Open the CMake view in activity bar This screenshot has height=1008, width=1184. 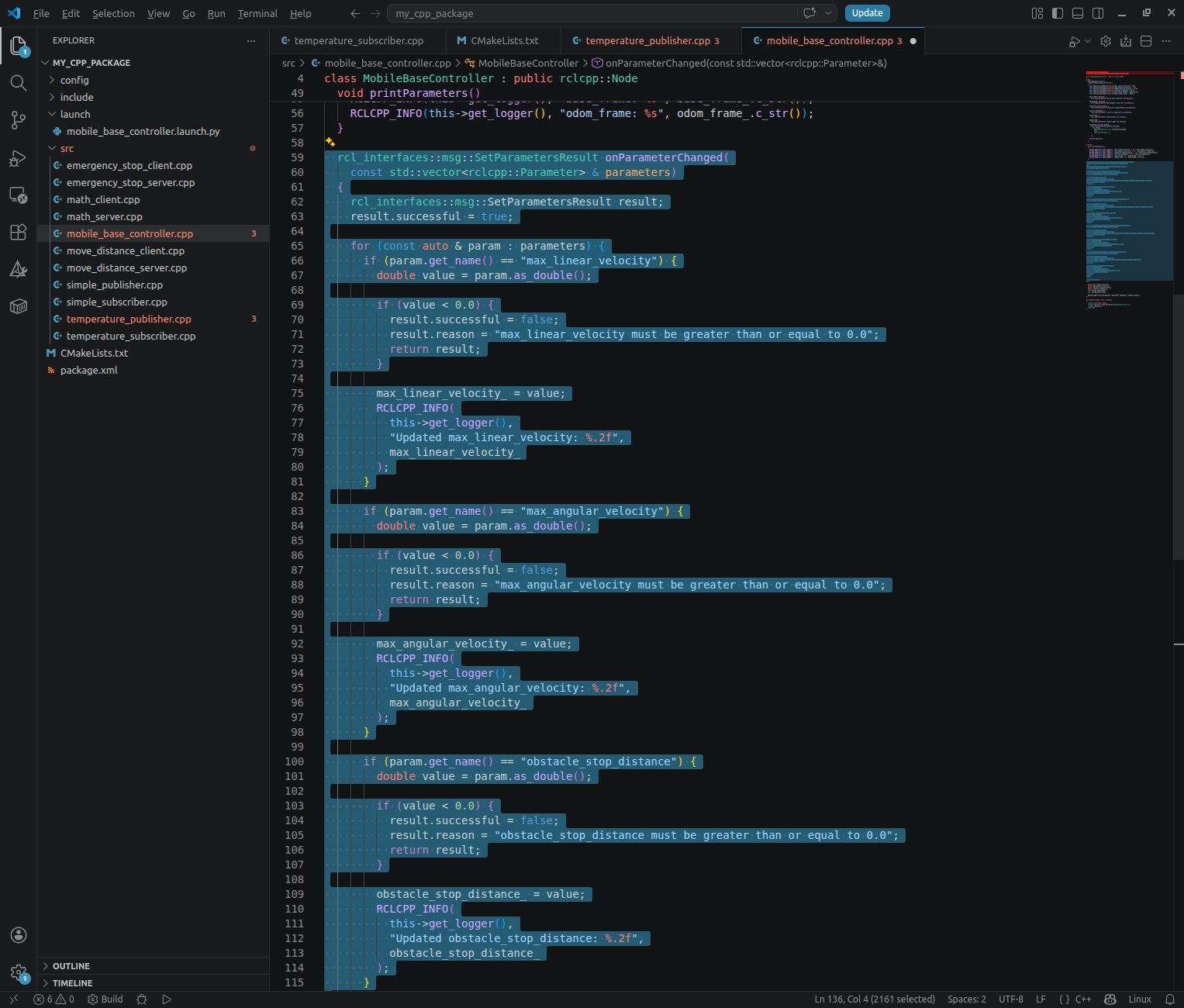coord(18,269)
